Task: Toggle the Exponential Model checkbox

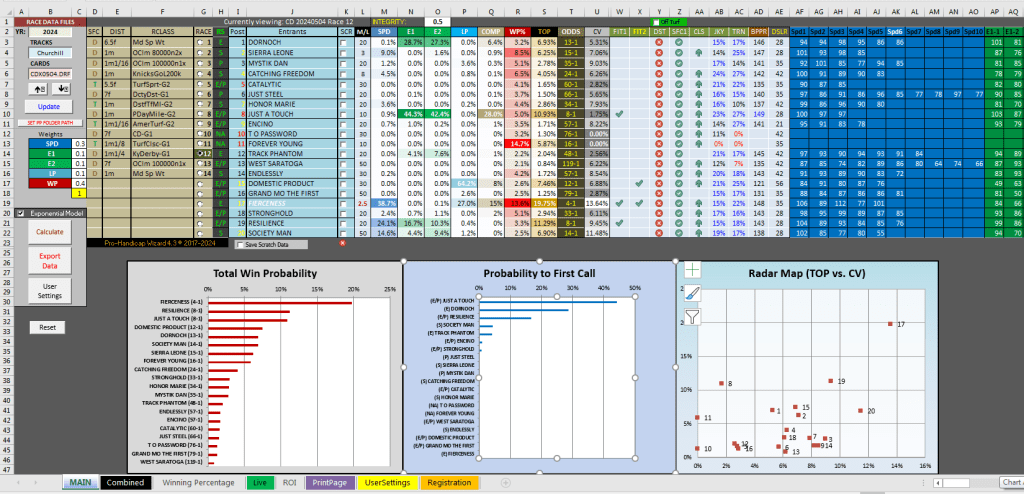Action: click(20, 213)
